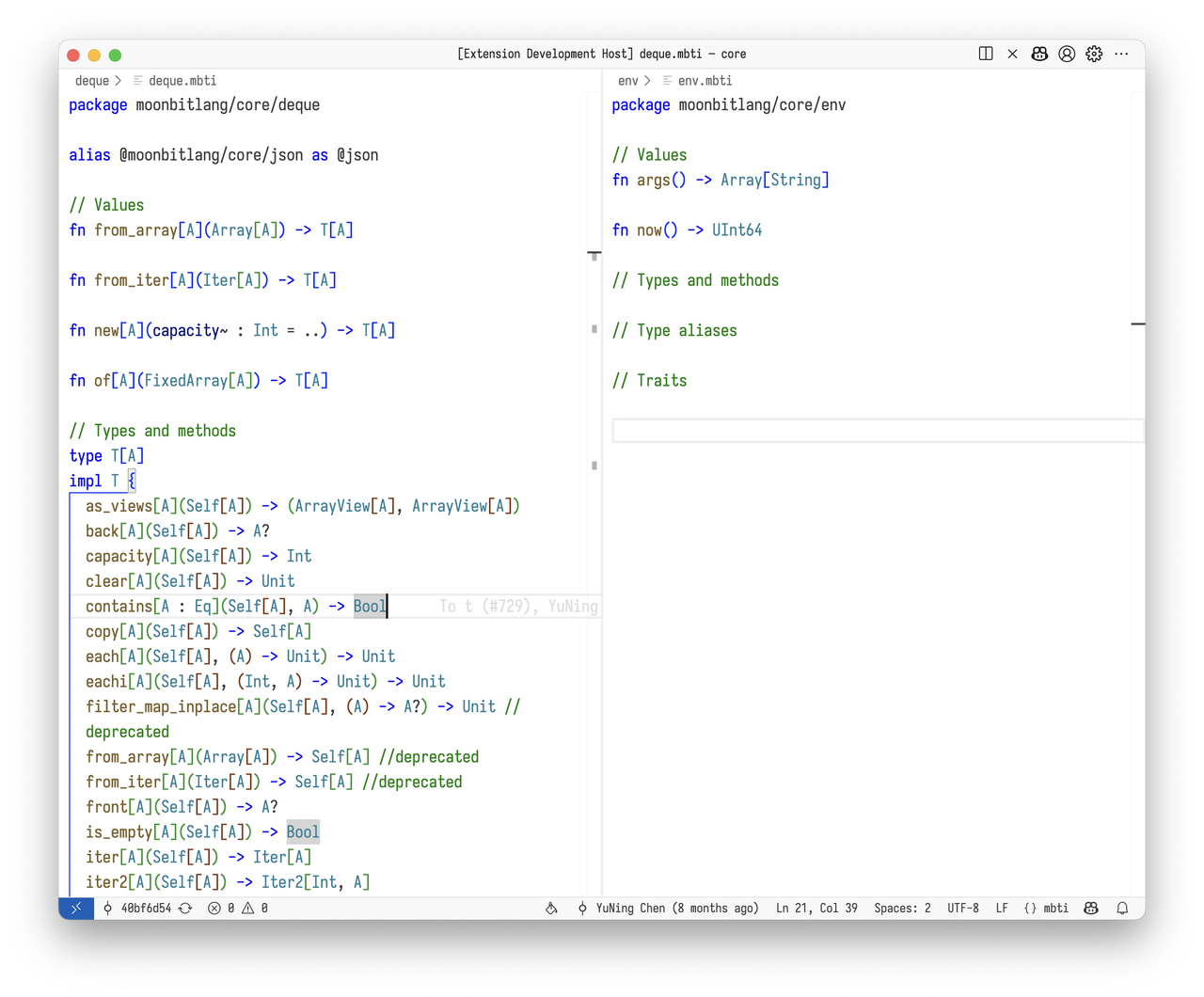Click the env folder breadcrumb
Image resolution: width=1204 pixels, height=997 pixels.
pyautogui.click(x=628, y=81)
